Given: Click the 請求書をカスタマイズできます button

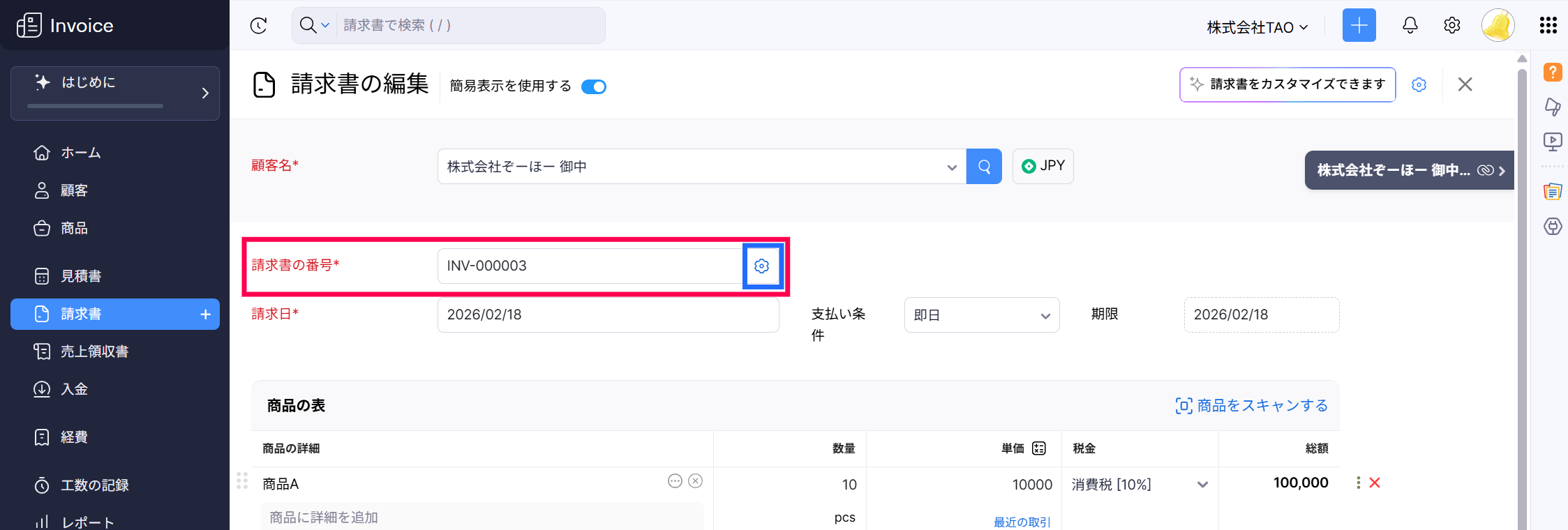Looking at the screenshot, I should click(1287, 84).
